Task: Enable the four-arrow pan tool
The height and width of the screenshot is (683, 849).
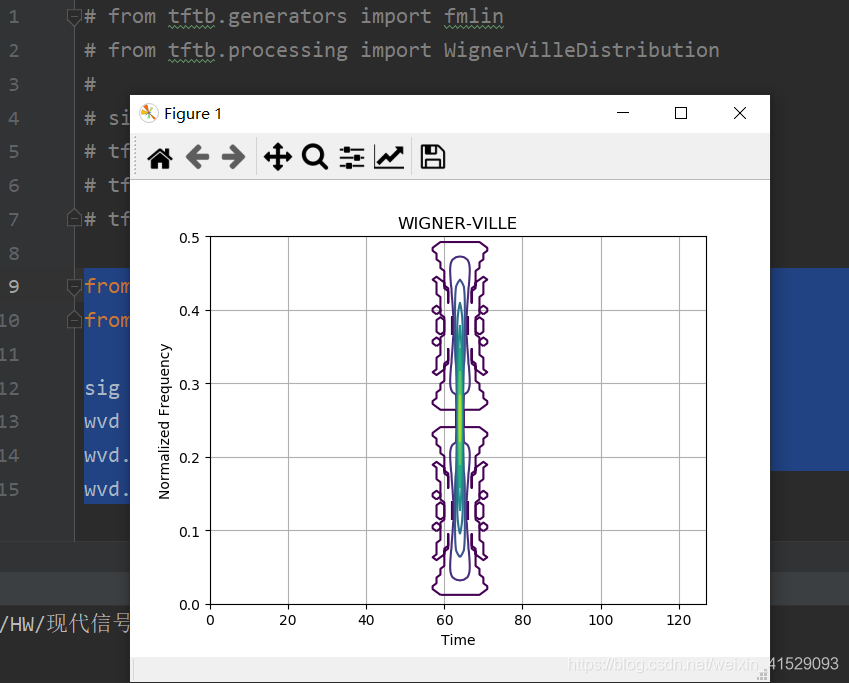Action: [277, 157]
